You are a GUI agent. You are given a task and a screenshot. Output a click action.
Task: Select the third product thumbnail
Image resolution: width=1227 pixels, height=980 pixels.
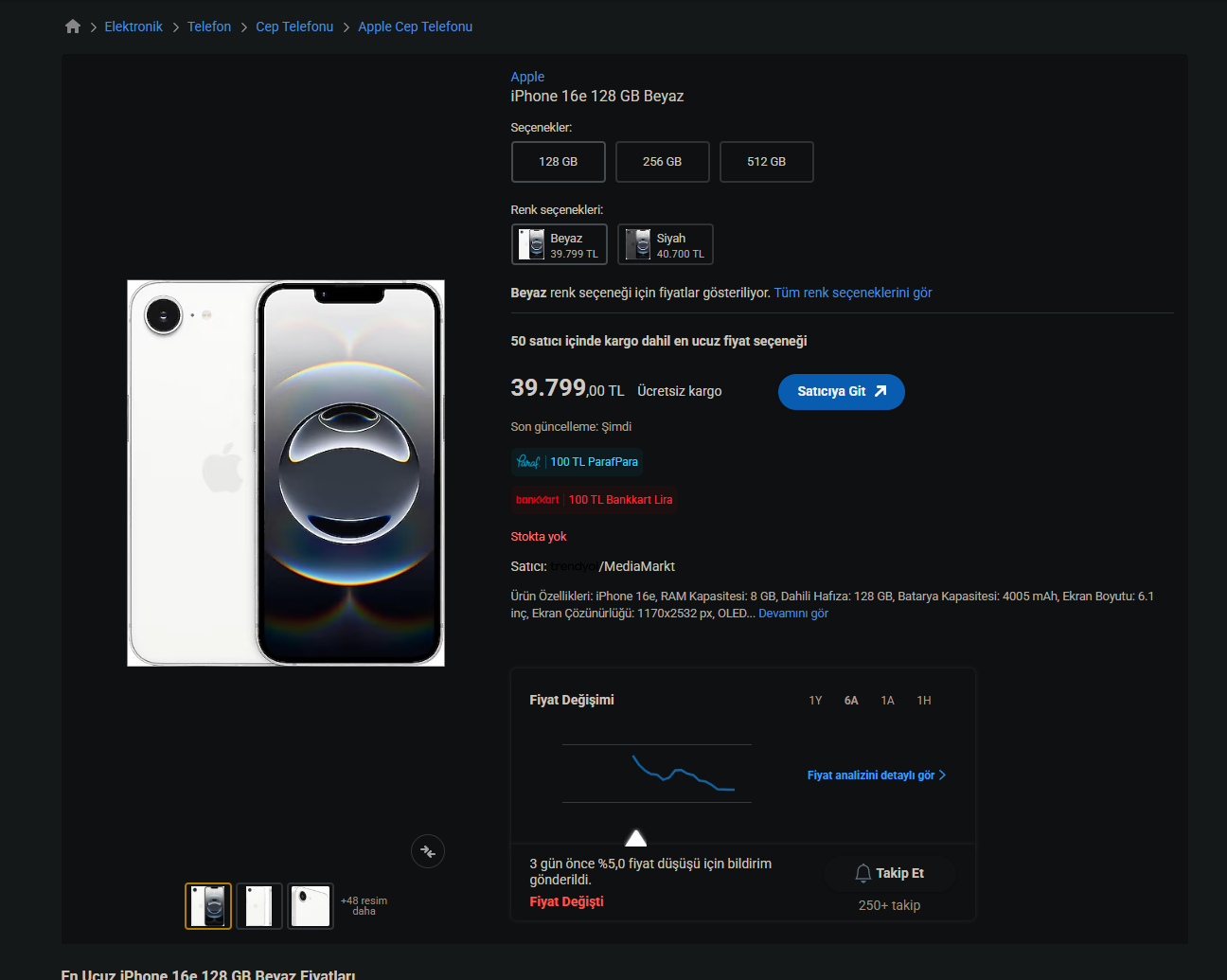(x=311, y=906)
